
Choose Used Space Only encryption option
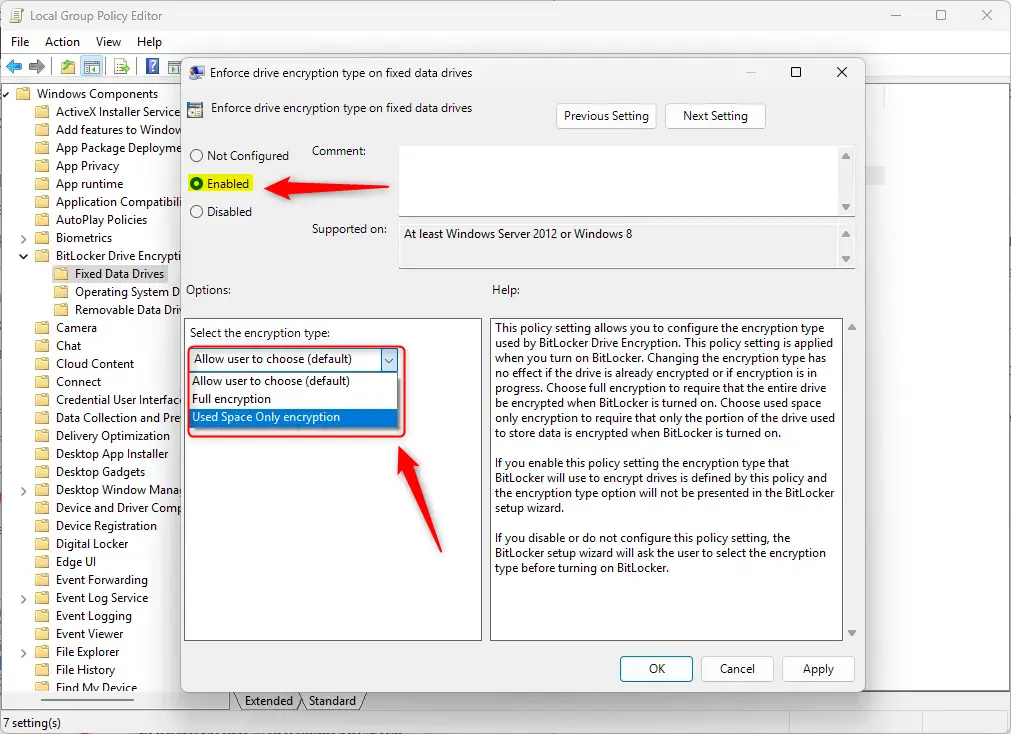(x=293, y=417)
